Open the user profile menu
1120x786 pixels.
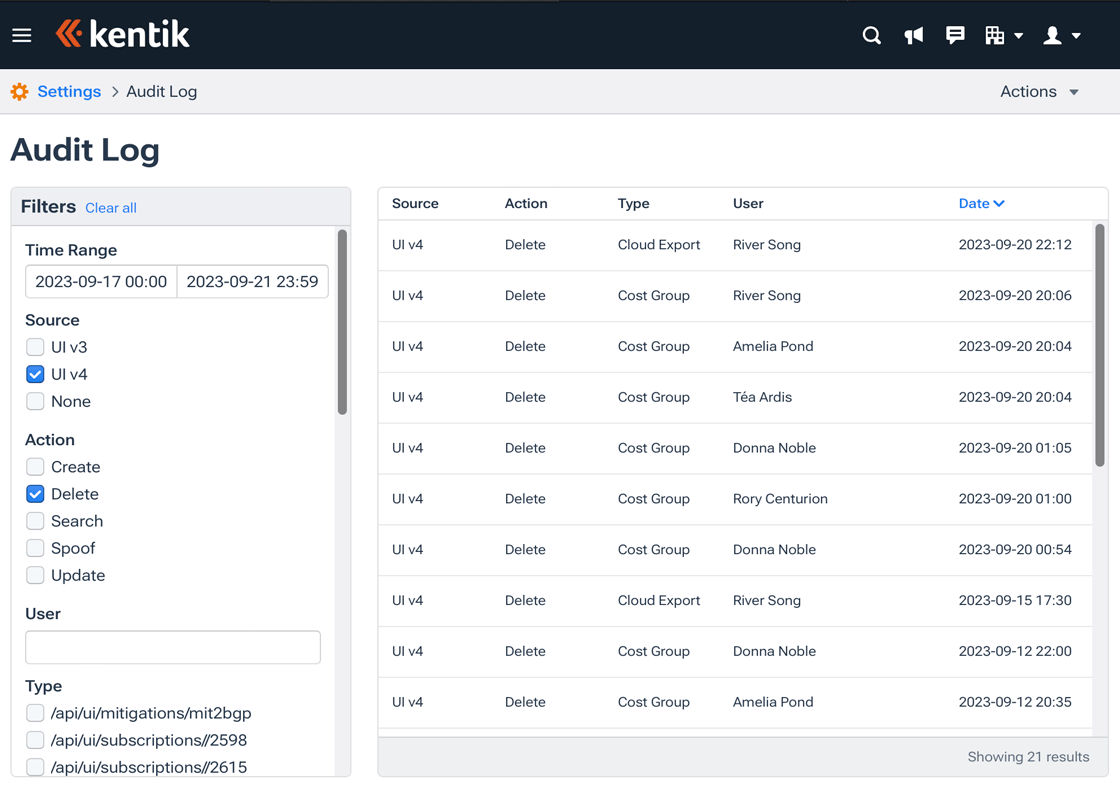[x=1053, y=35]
